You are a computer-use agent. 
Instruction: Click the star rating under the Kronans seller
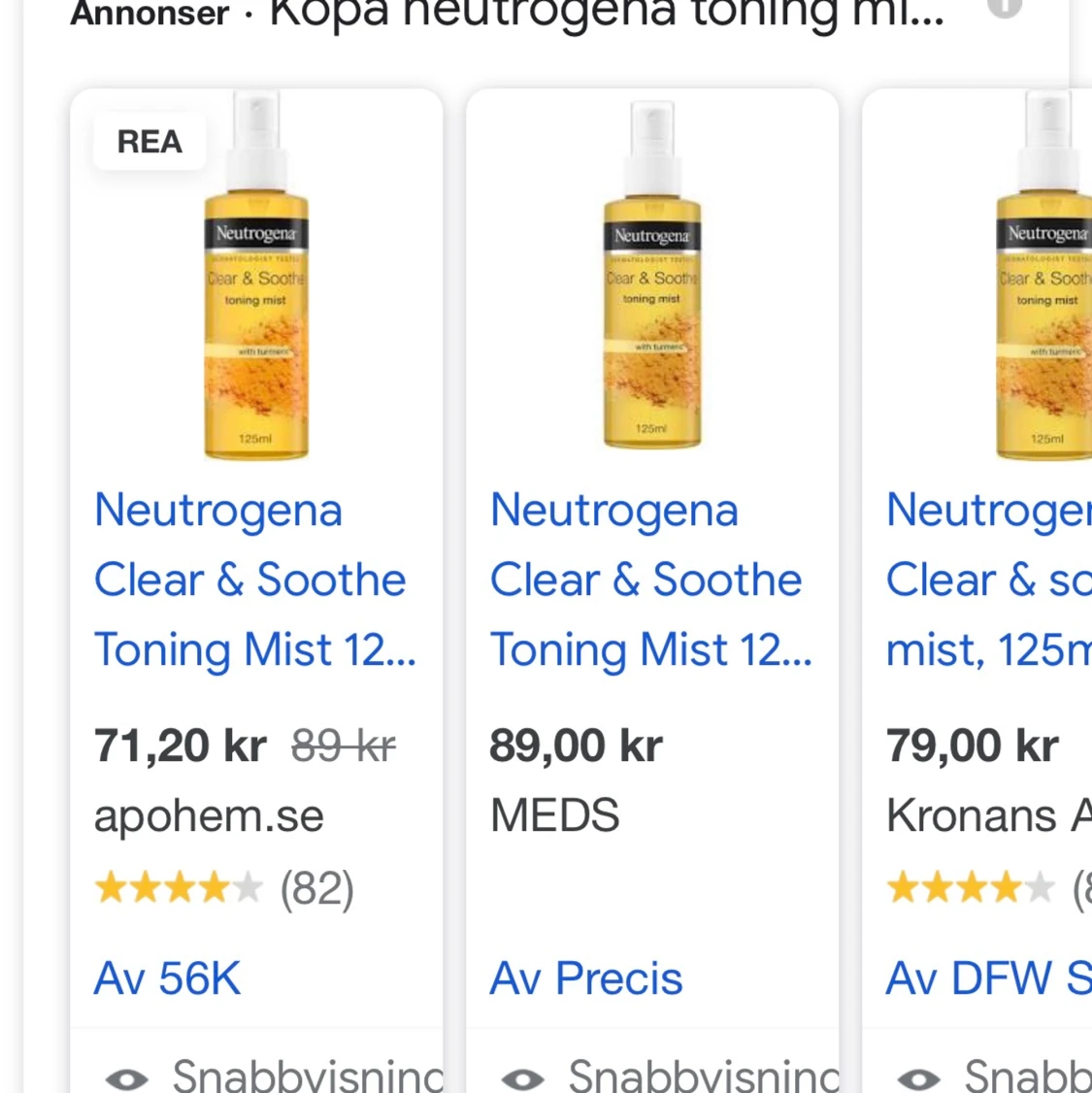pyautogui.click(x=971, y=887)
